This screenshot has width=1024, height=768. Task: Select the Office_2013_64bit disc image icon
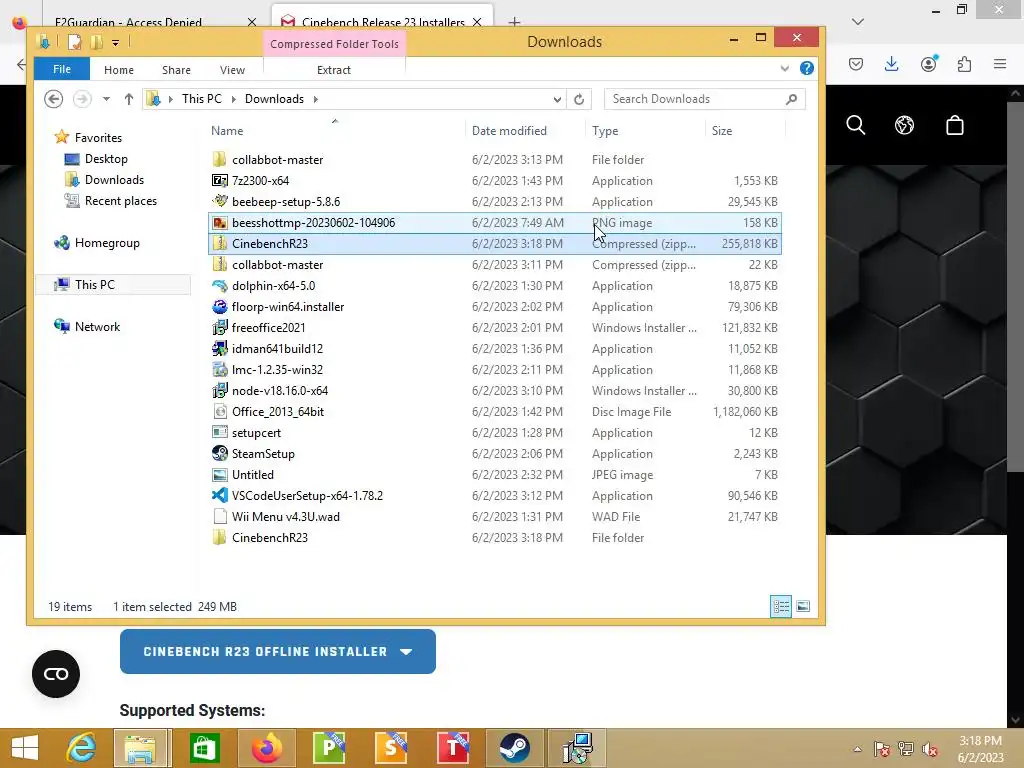coord(219,411)
